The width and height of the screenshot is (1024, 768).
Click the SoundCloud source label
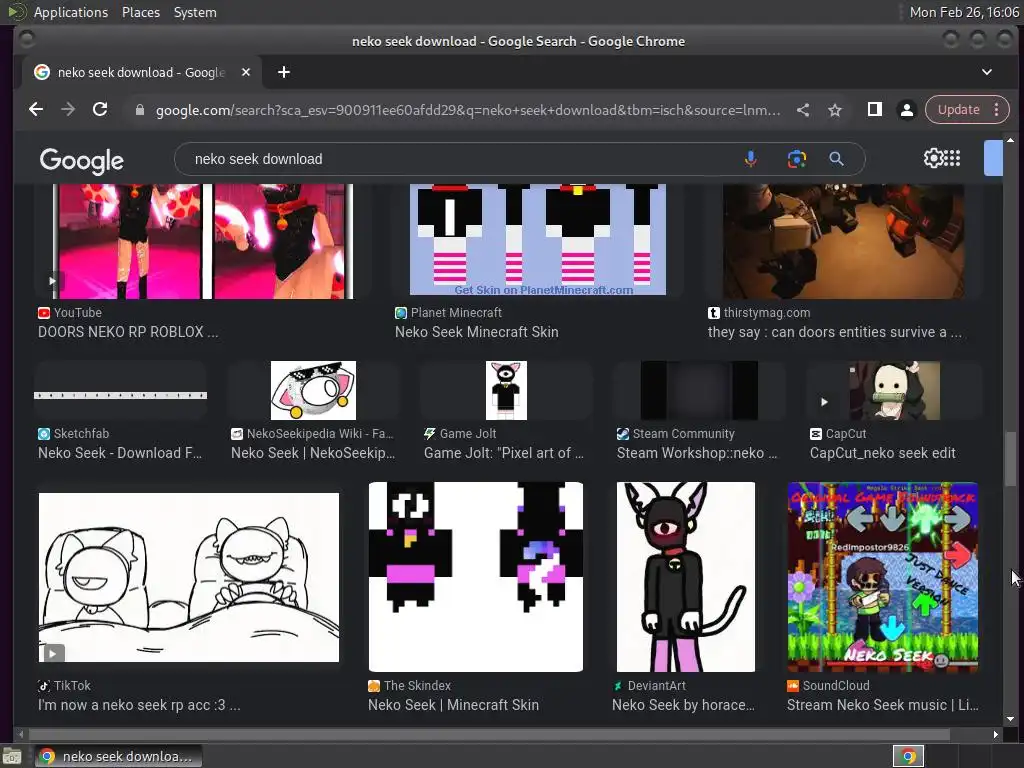point(836,686)
